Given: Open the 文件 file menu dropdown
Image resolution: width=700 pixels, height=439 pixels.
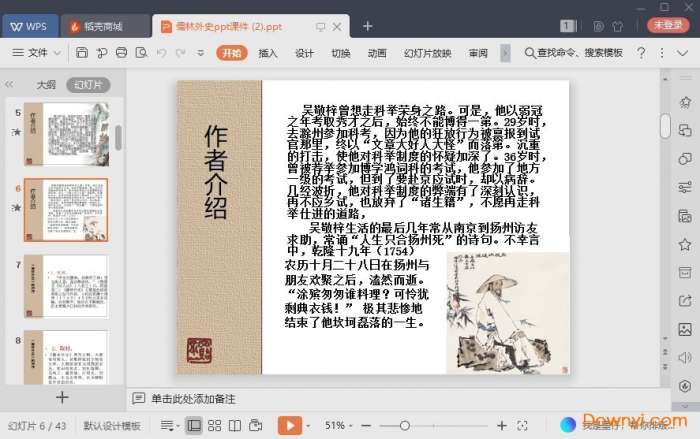Looking at the screenshot, I should pos(37,53).
